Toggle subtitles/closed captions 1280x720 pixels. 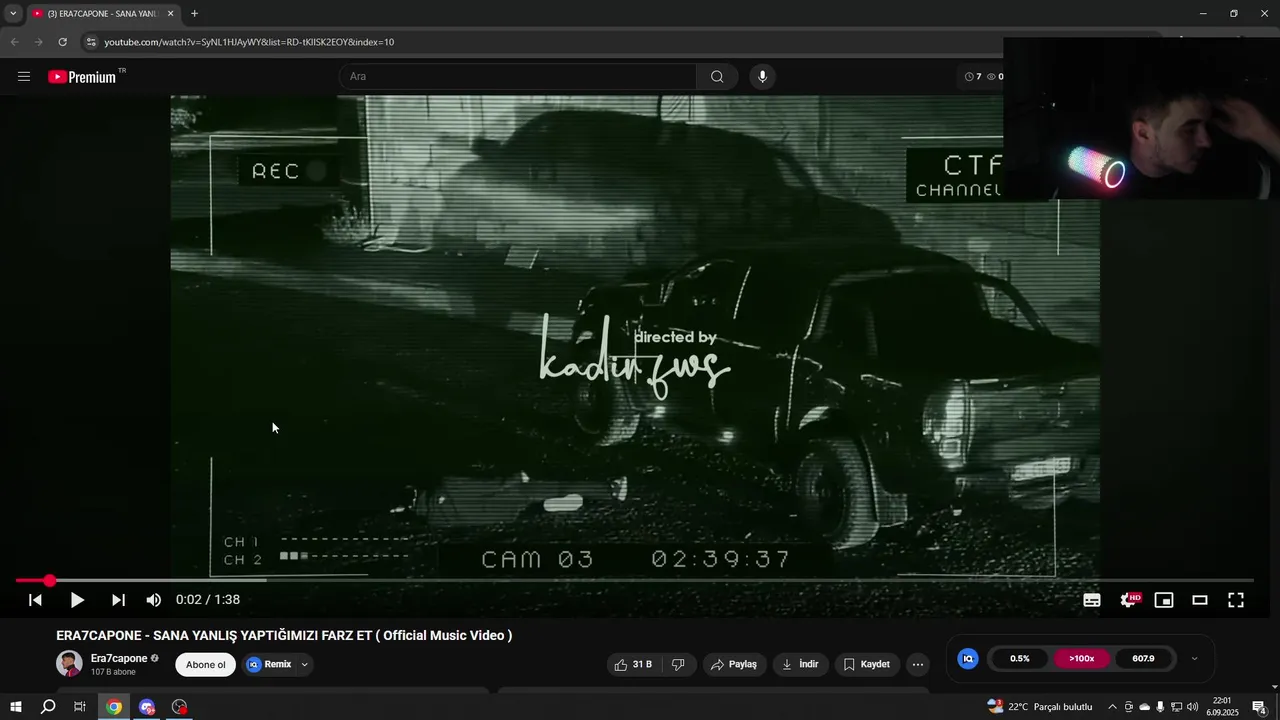pos(1092,600)
